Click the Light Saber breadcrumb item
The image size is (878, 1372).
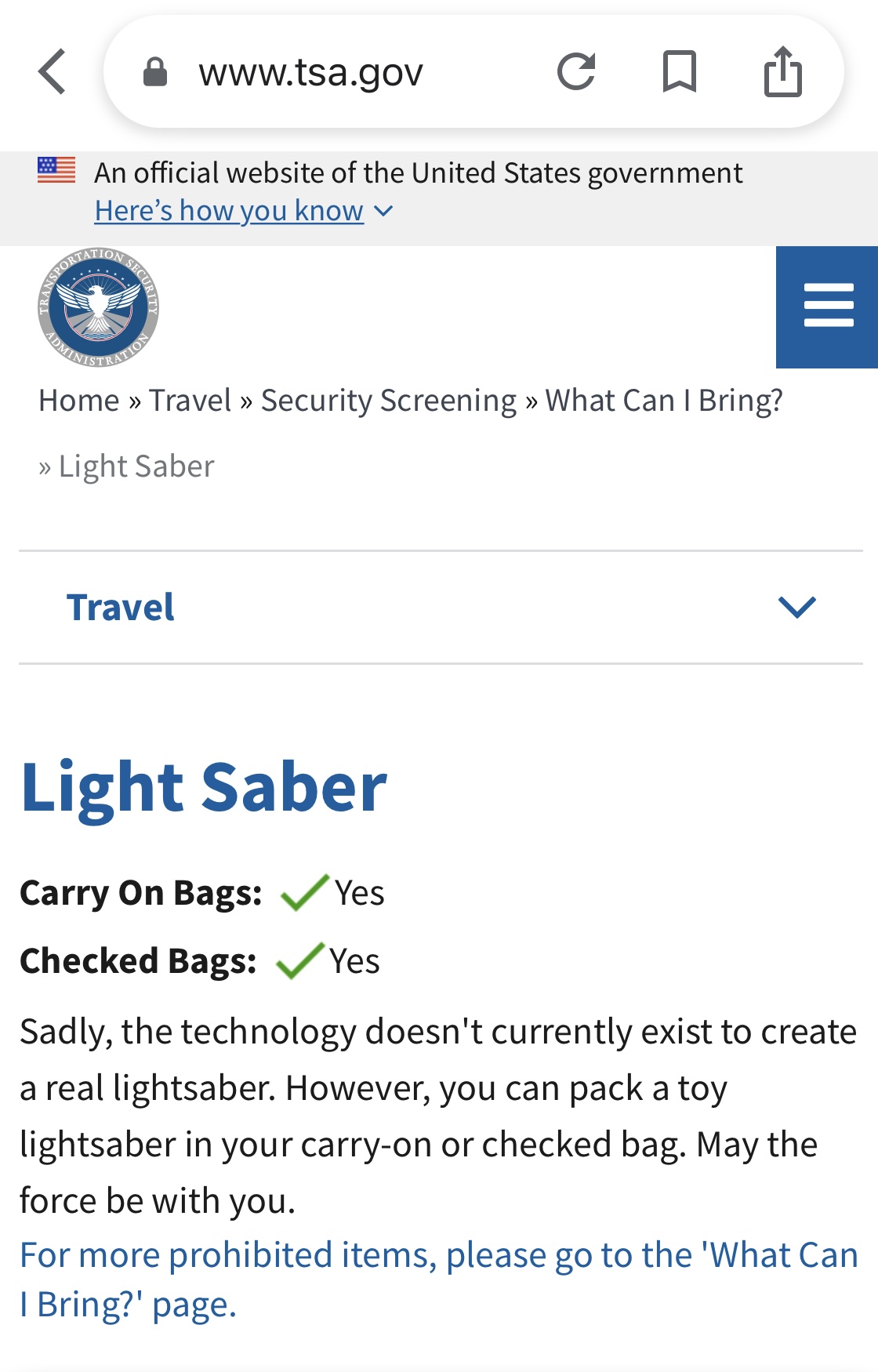click(136, 466)
